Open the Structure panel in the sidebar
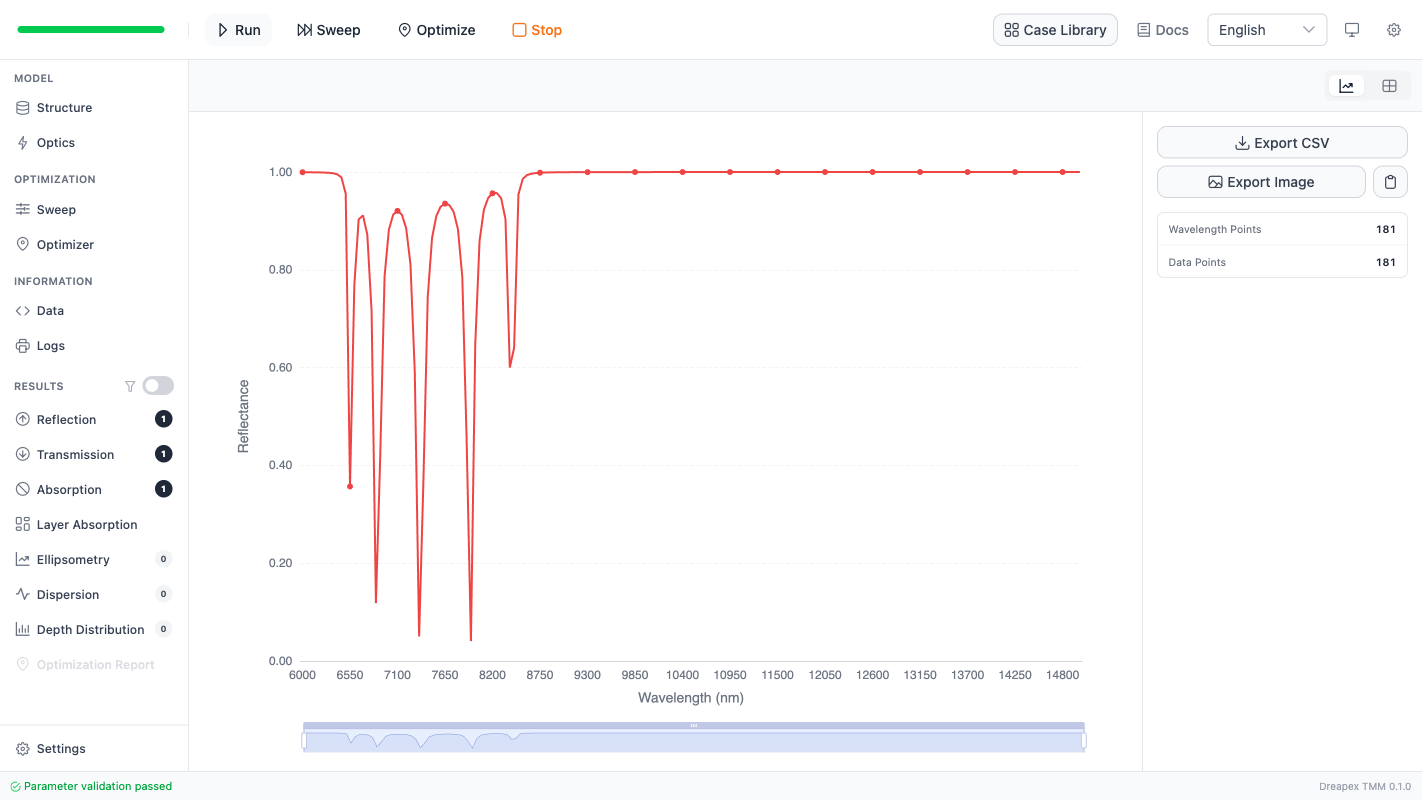 (63, 107)
